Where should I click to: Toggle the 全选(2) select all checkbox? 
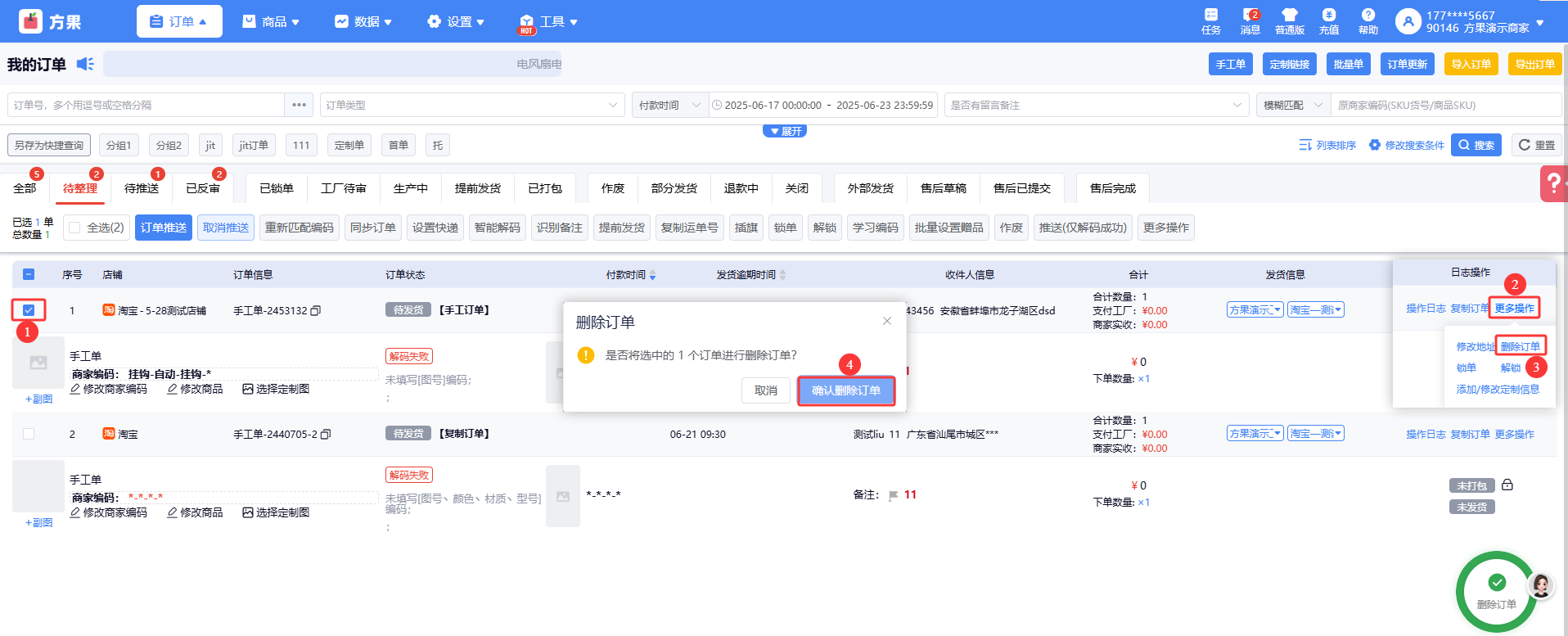point(75,228)
